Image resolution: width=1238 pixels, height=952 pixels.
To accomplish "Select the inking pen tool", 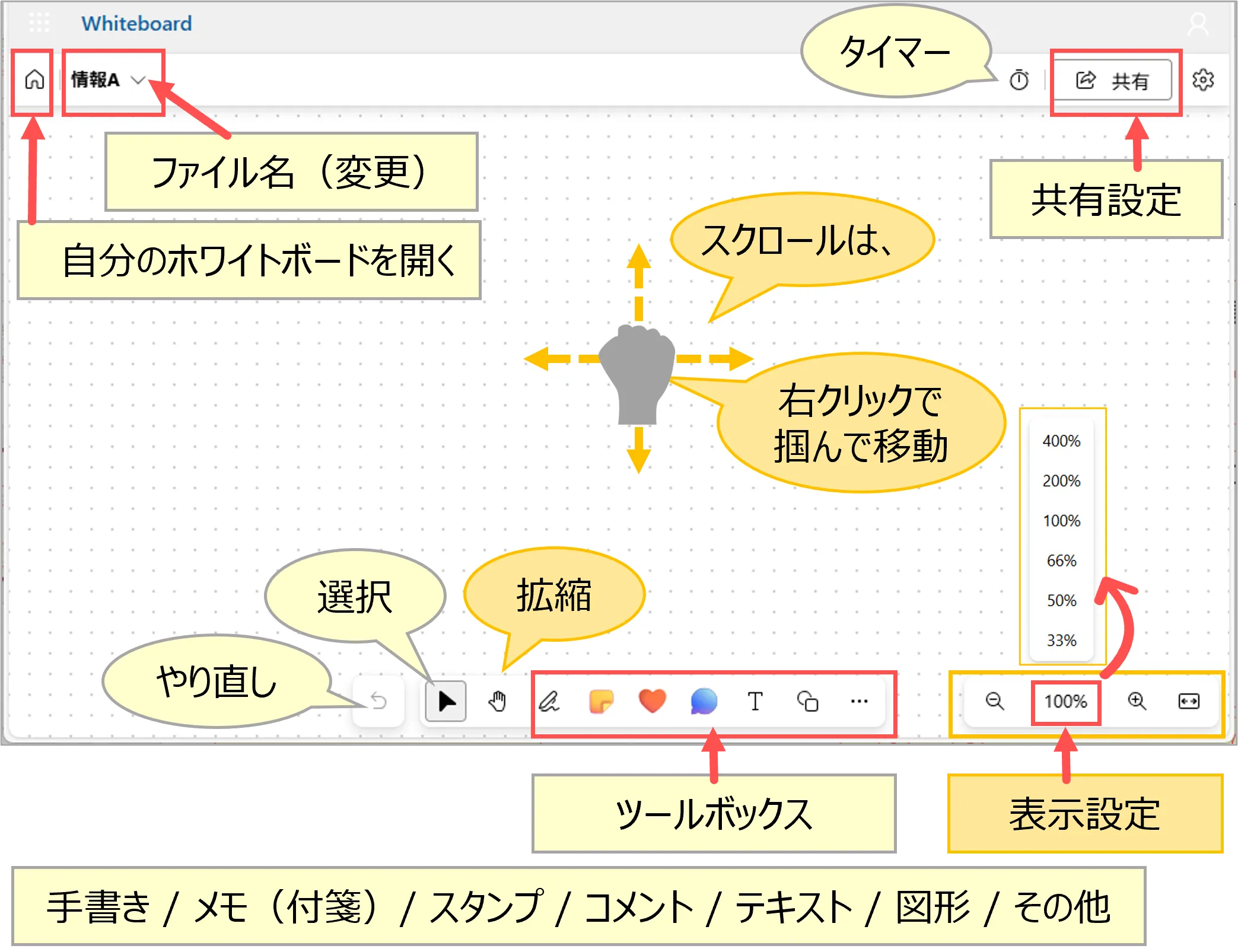I will tap(549, 701).
